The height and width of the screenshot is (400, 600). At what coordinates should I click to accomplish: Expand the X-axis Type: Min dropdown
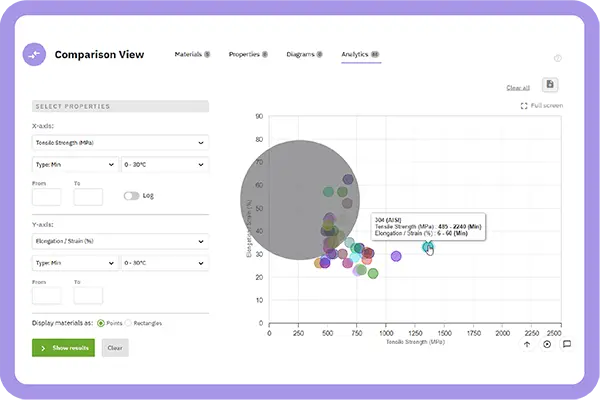74,164
